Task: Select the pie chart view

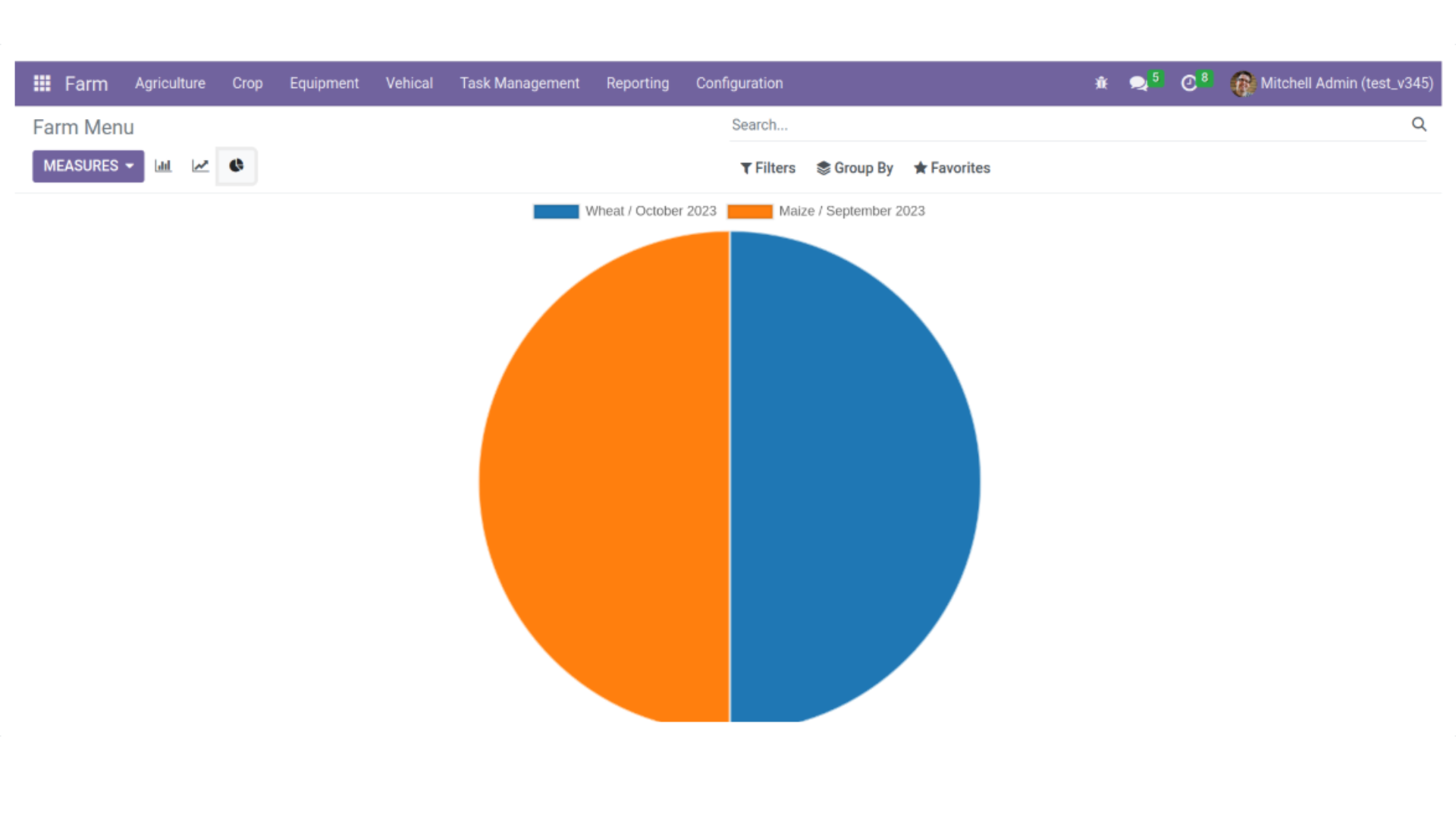Action: pos(237,166)
